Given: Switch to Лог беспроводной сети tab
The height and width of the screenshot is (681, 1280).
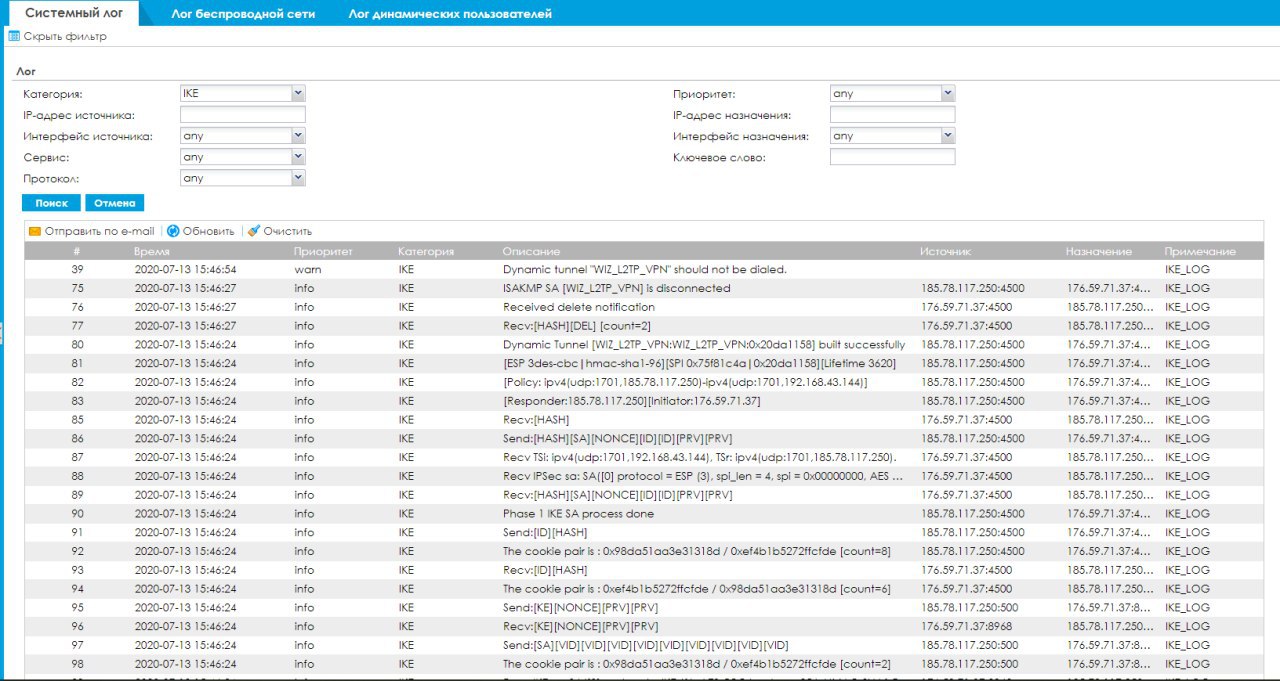Looking at the screenshot, I should click(242, 14).
